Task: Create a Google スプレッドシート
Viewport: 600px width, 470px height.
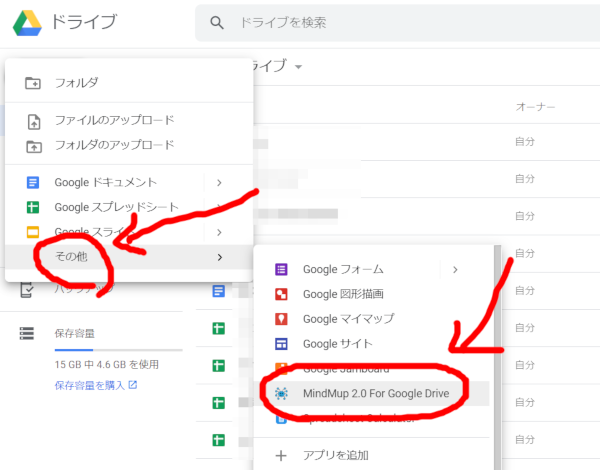Action: [x=117, y=207]
